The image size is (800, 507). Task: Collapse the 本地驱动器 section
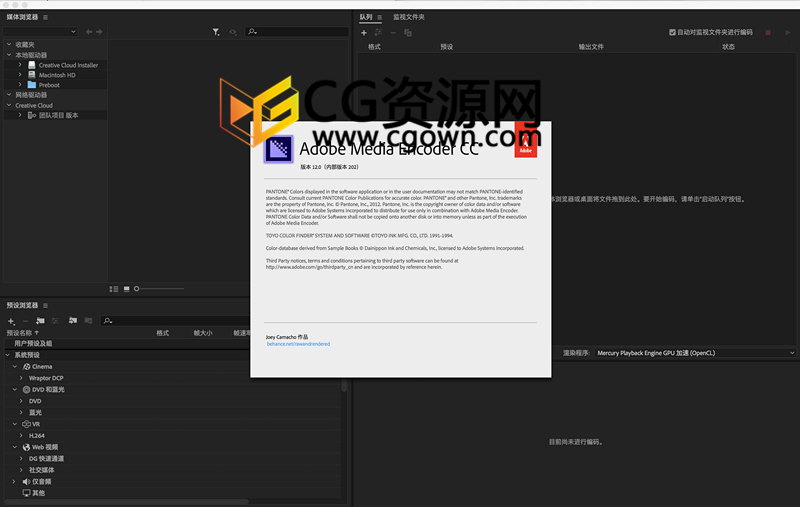coord(9,55)
